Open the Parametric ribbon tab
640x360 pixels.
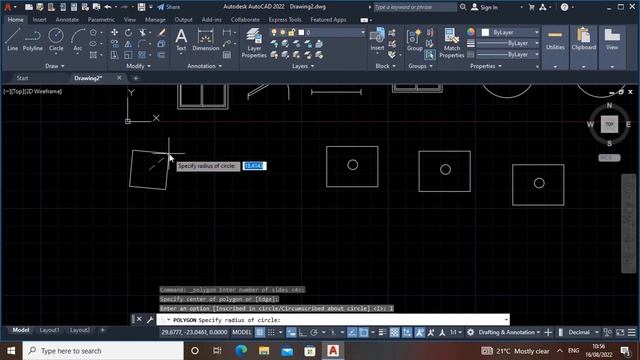[101, 19]
